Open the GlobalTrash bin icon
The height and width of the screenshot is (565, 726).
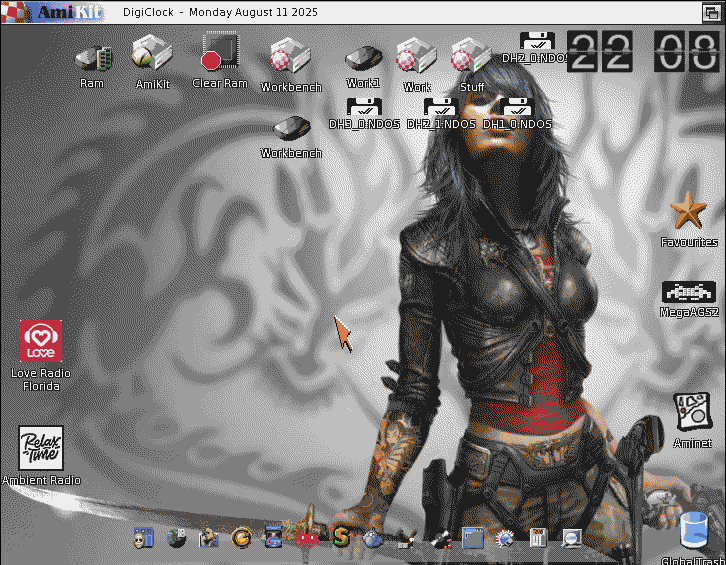click(694, 531)
